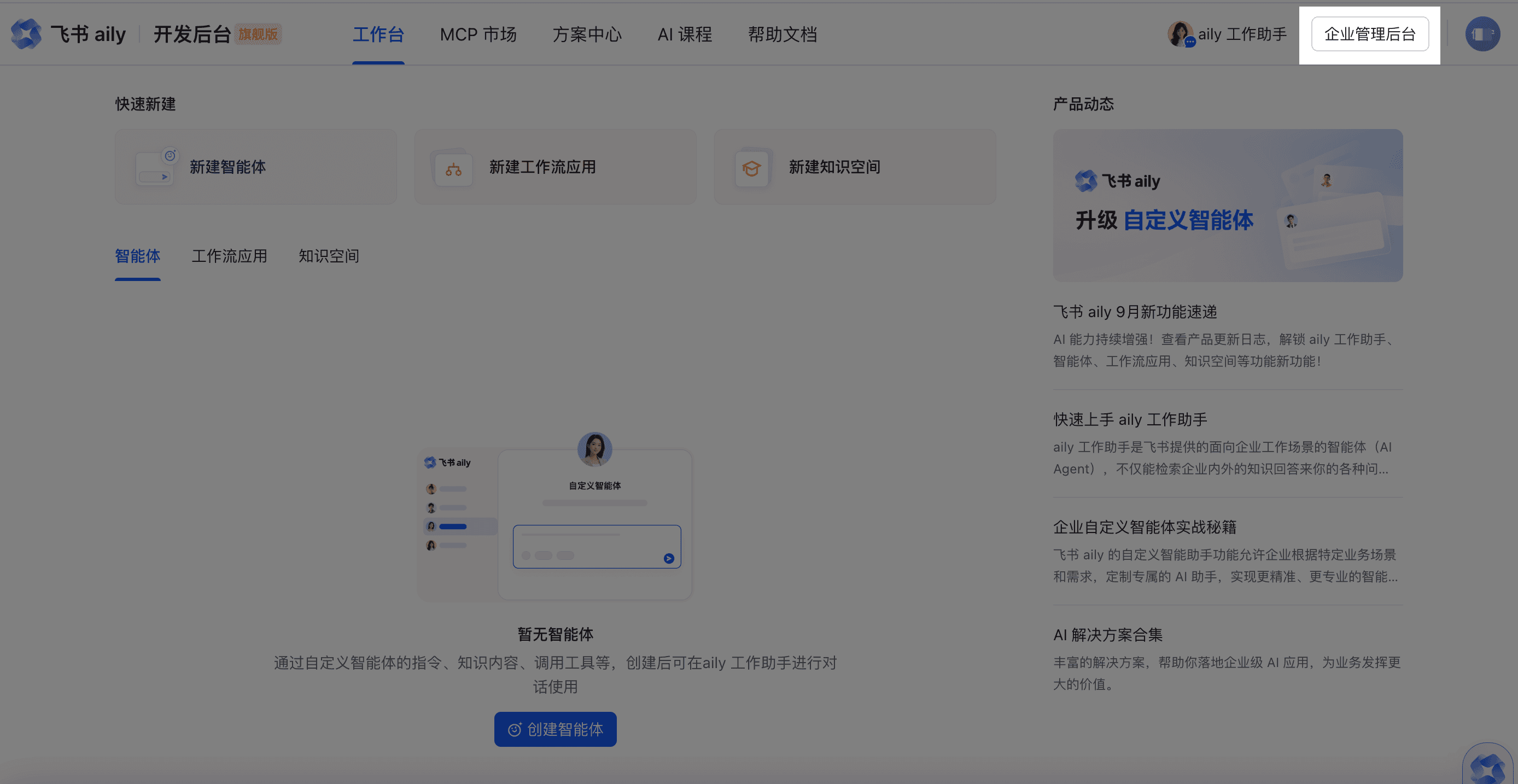
Task: Open the 帮助文档 navigation item
Action: (783, 34)
